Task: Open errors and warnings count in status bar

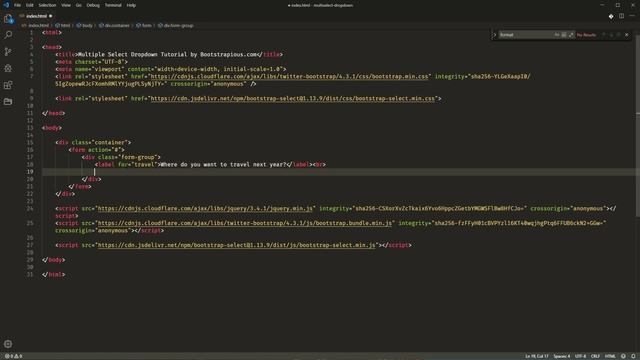Action: 13,356
